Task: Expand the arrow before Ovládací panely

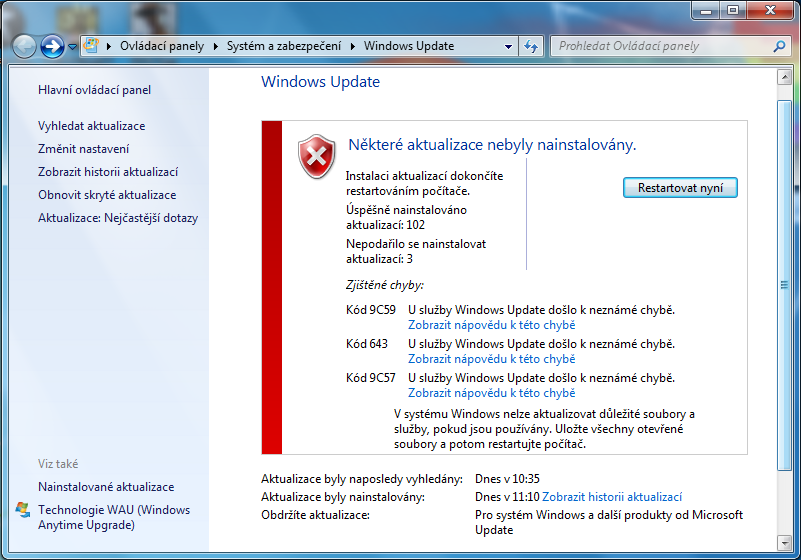Action: [x=109, y=46]
